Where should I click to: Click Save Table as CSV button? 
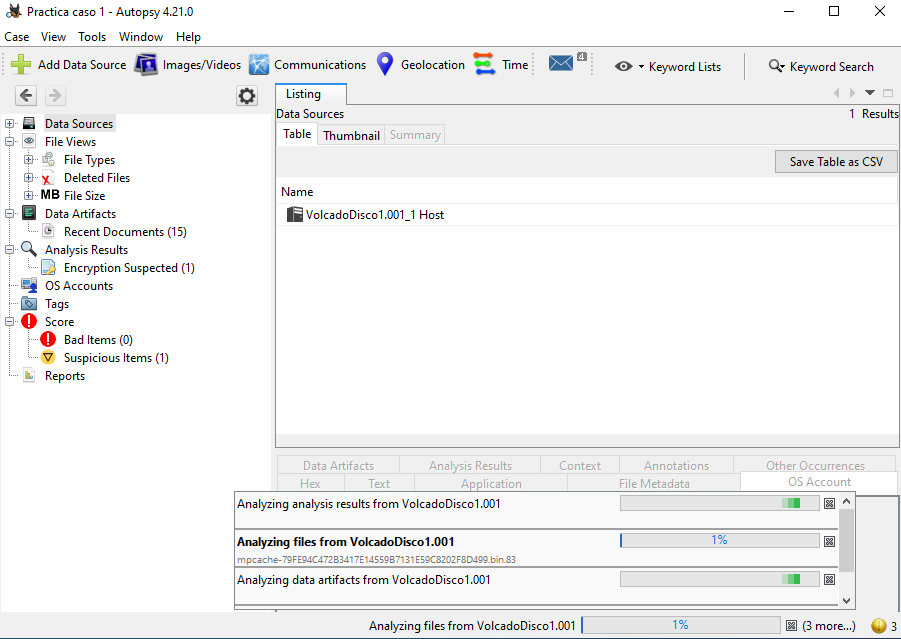click(835, 162)
